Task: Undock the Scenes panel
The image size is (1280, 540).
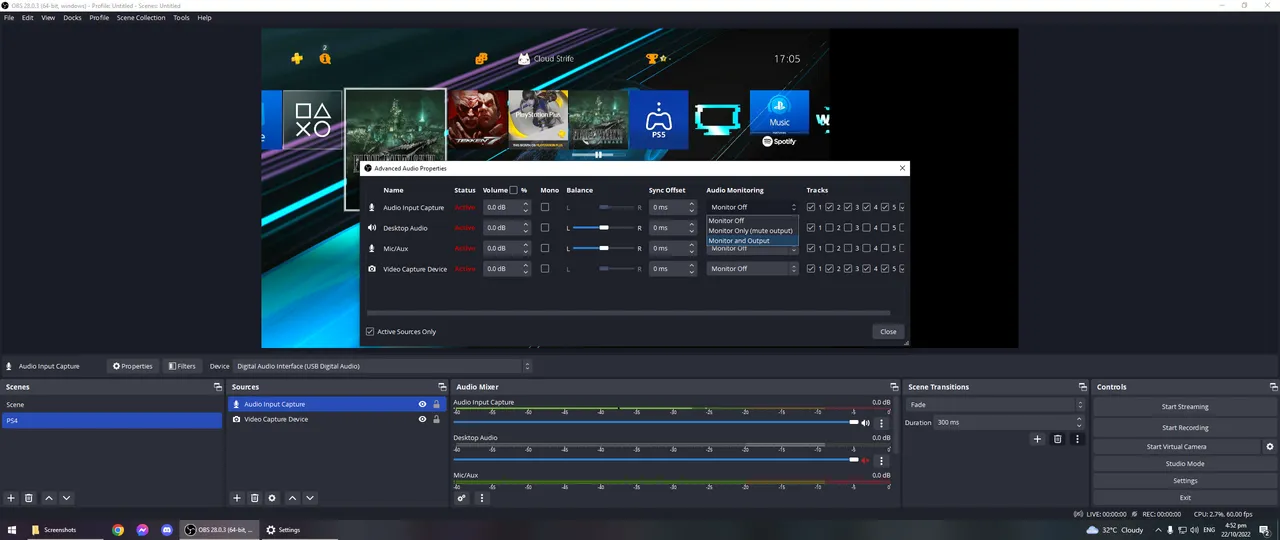Action: point(218,387)
